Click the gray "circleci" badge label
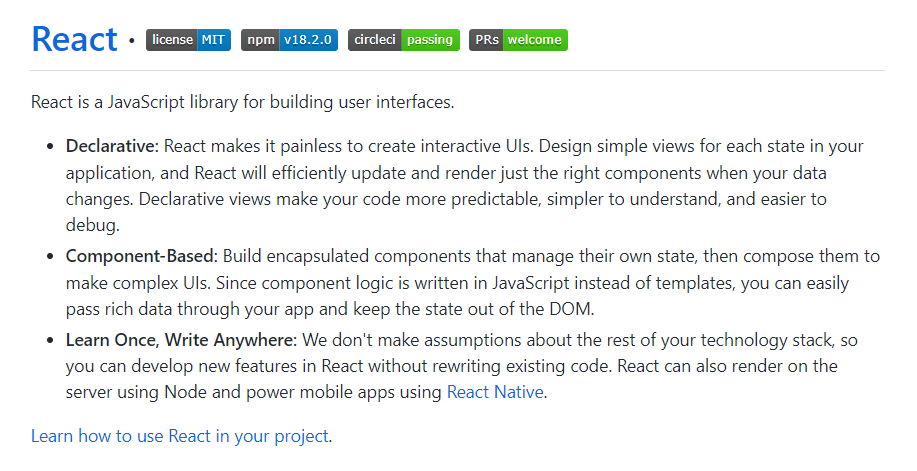Viewport: 917px width, 471px height. click(x=374, y=40)
